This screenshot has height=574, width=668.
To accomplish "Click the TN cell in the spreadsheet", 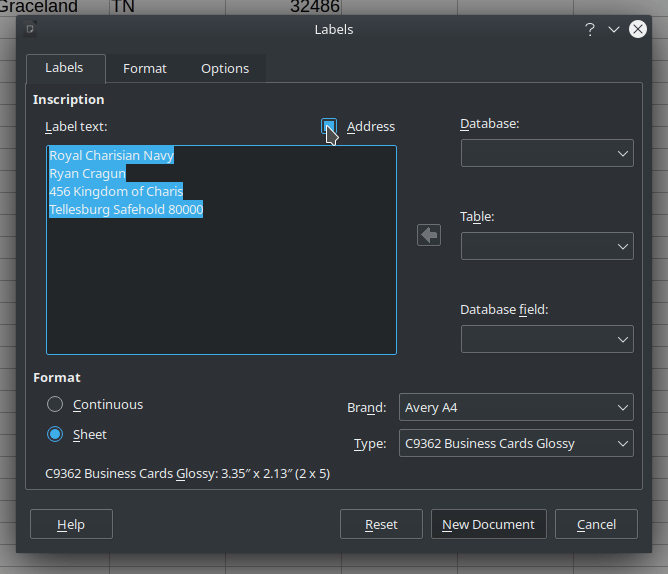I will [x=167, y=7].
